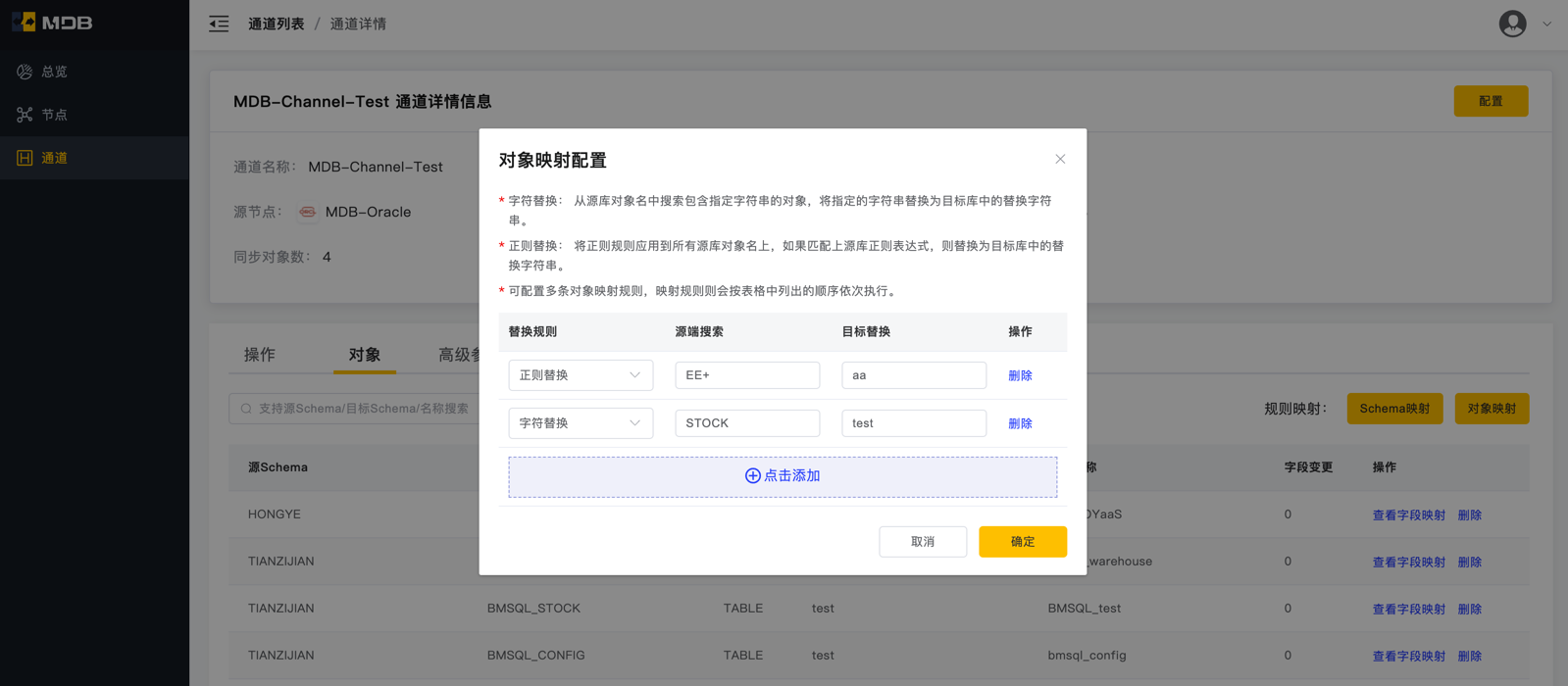Open the user avatar menu
This screenshot has width=1568, height=686.
(1512, 24)
